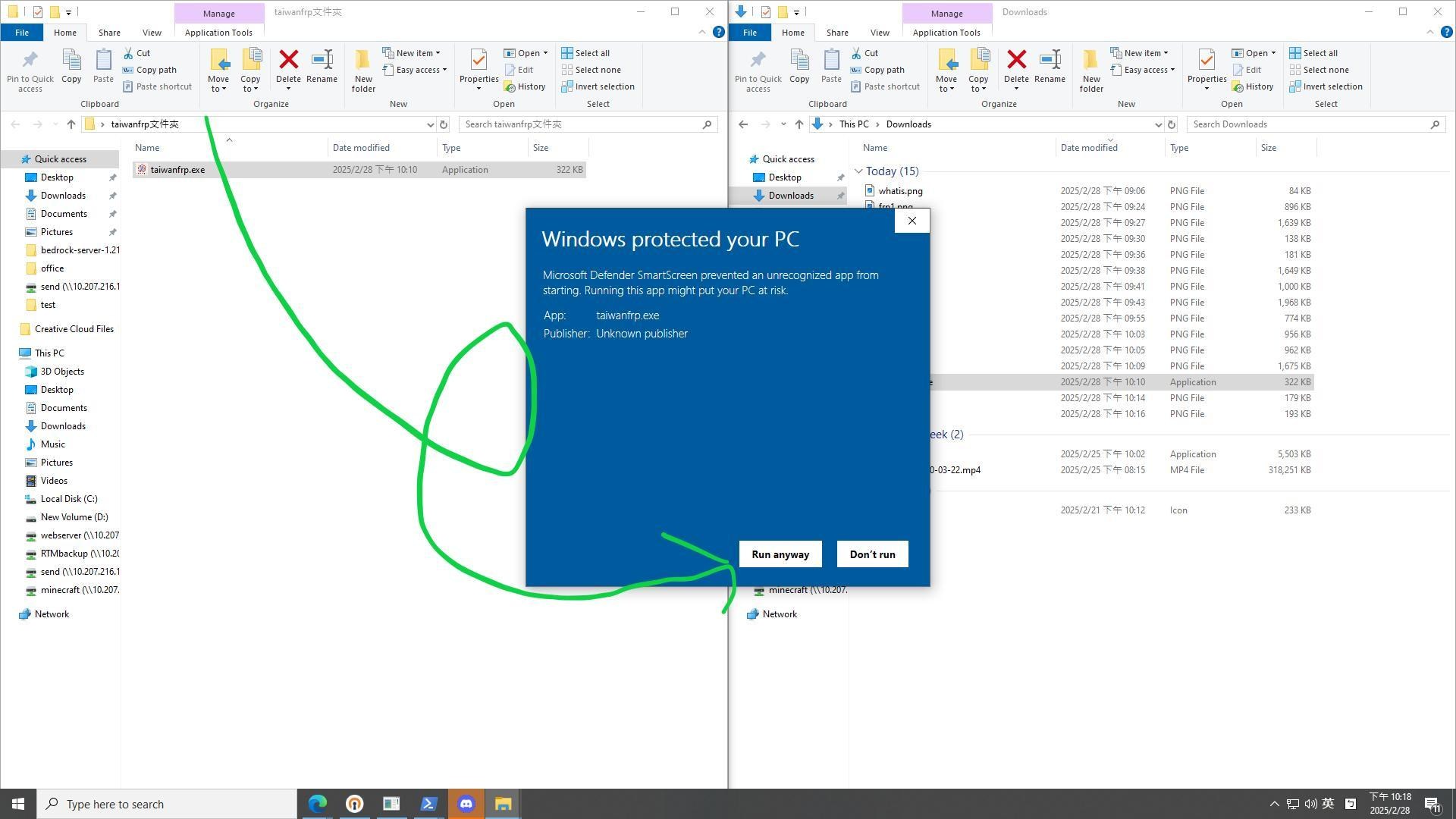This screenshot has width=1456, height=819.
Task: Click Rename in the taiwanfrp window ribbon
Action: (322, 66)
